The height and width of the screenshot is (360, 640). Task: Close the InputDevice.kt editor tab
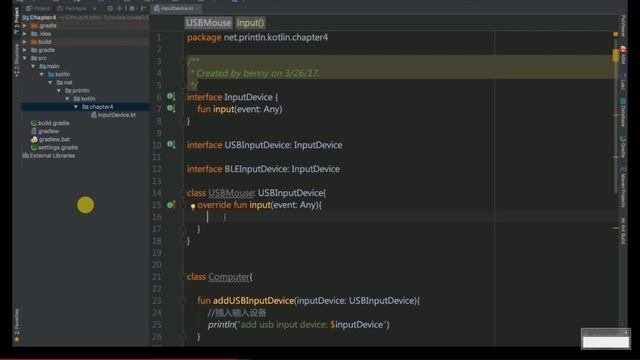pyautogui.click(x=198, y=8)
